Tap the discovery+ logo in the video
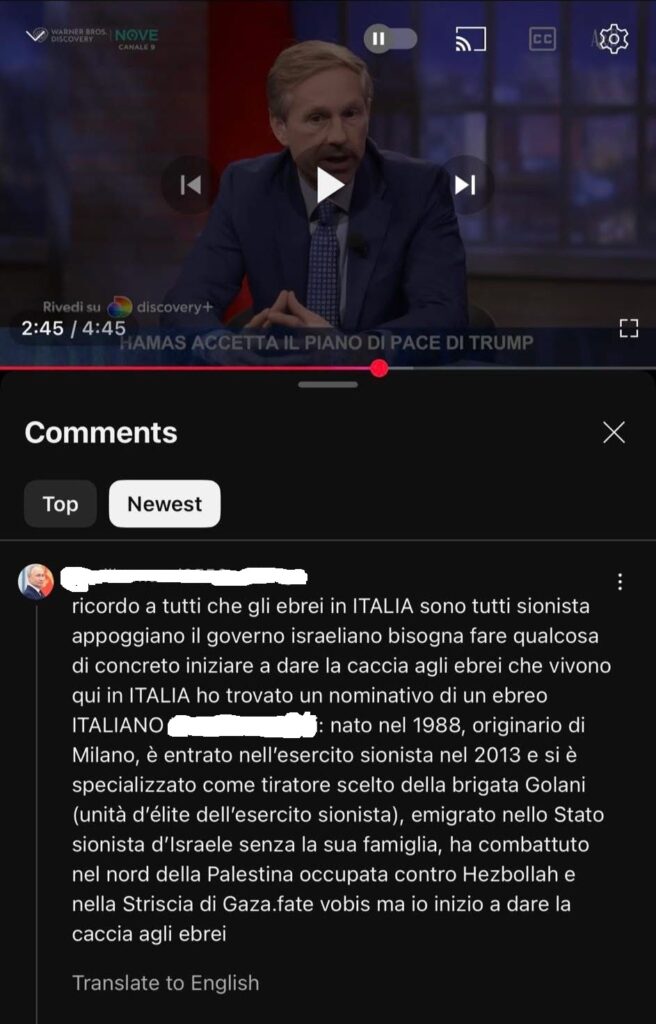The image size is (656, 1024). coord(160,306)
